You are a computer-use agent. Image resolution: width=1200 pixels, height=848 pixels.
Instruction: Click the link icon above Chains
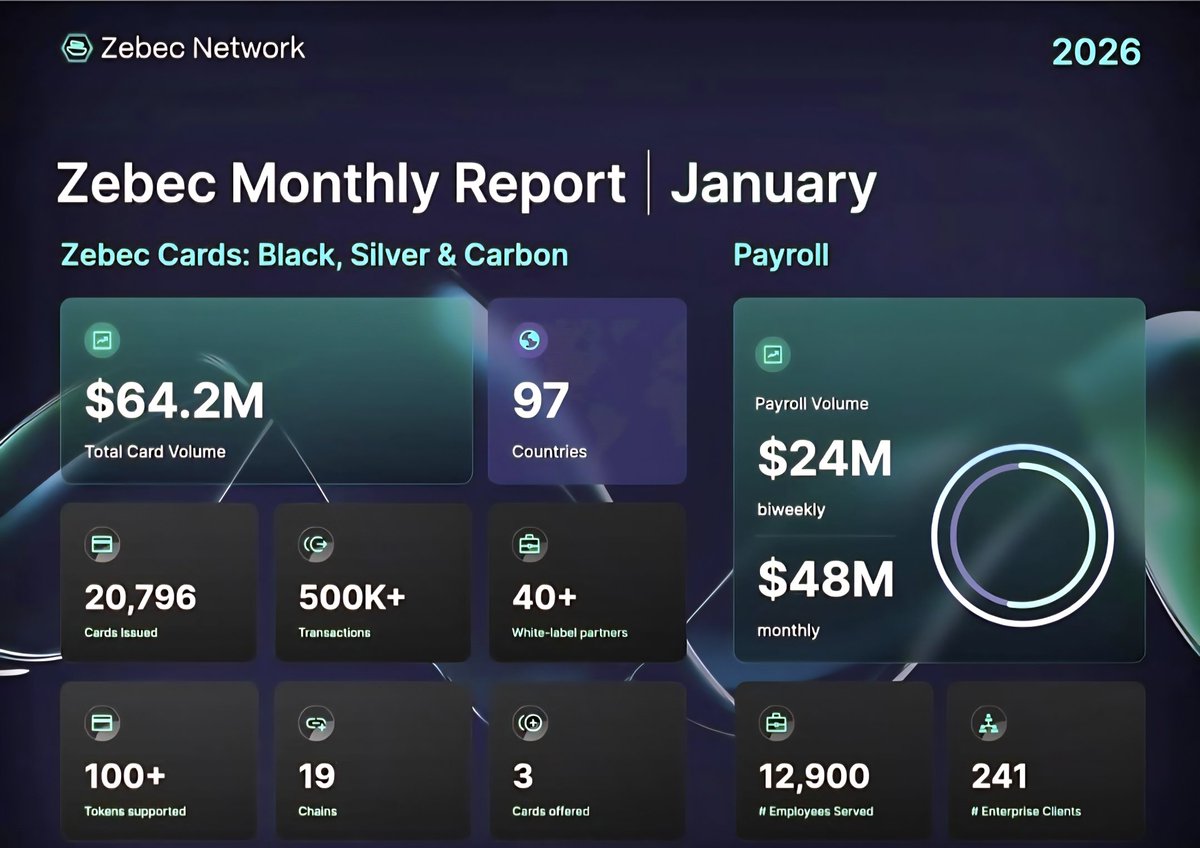click(316, 722)
